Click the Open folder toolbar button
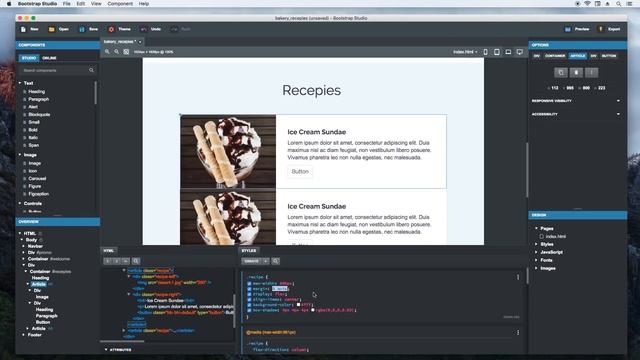The image size is (640, 360). [58, 29]
